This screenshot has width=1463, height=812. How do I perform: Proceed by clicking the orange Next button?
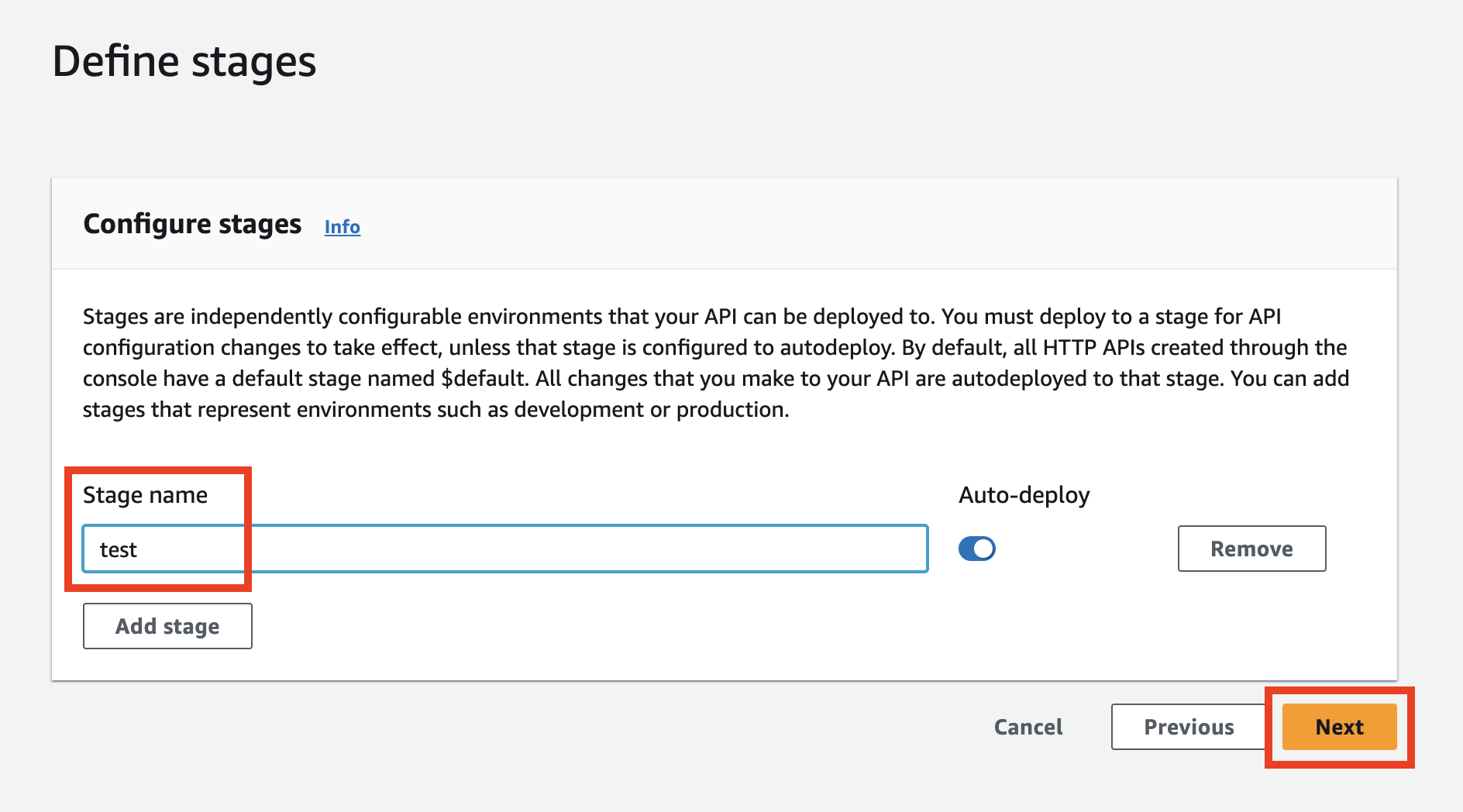(x=1338, y=727)
